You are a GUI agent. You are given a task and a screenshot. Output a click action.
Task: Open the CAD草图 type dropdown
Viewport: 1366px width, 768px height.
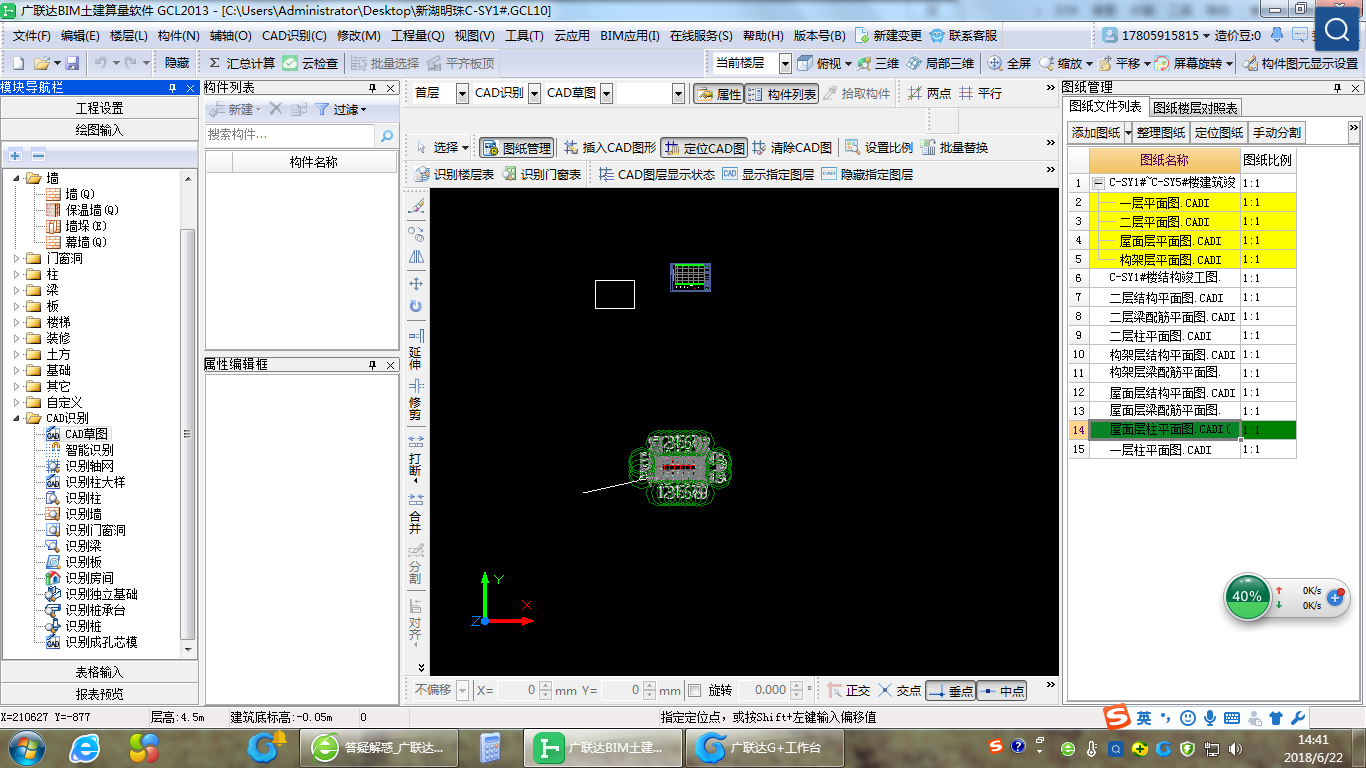pos(606,93)
